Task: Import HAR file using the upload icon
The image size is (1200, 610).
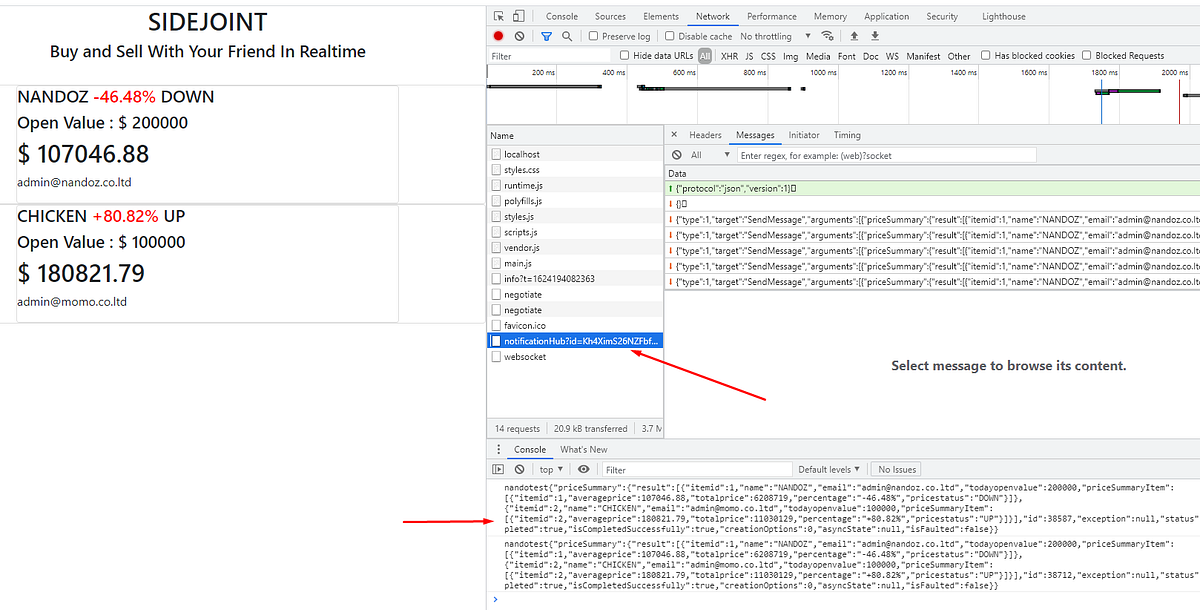Action: pyautogui.click(x=855, y=35)
